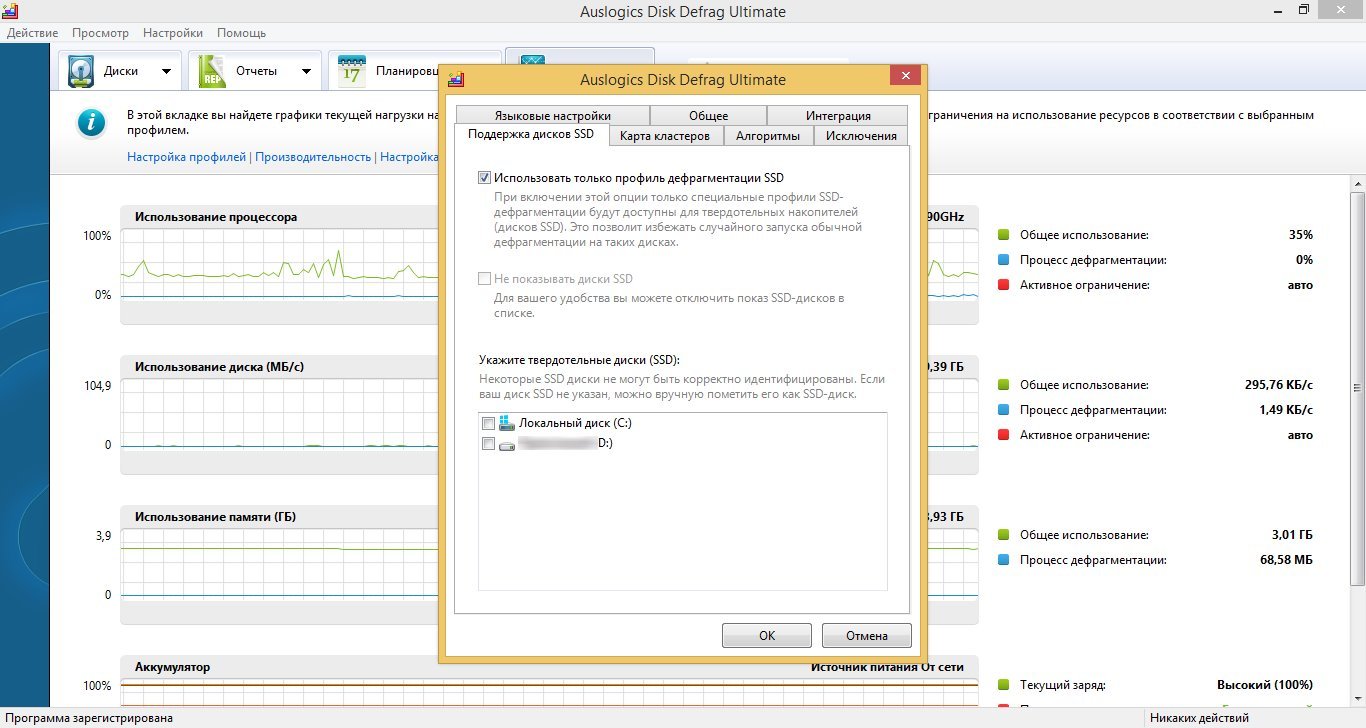Click the Scheduler calendar icon
The width and height of the screenshot is (1366, 728).
[352, 72]
